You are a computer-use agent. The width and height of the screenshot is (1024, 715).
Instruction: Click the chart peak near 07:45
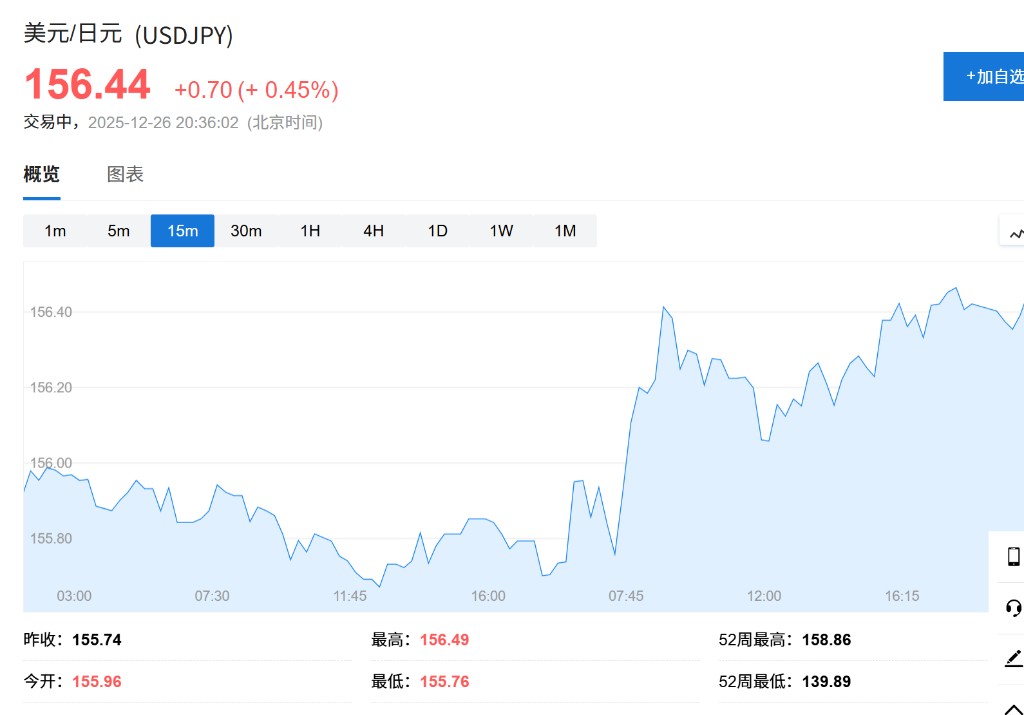click(663, 308)
